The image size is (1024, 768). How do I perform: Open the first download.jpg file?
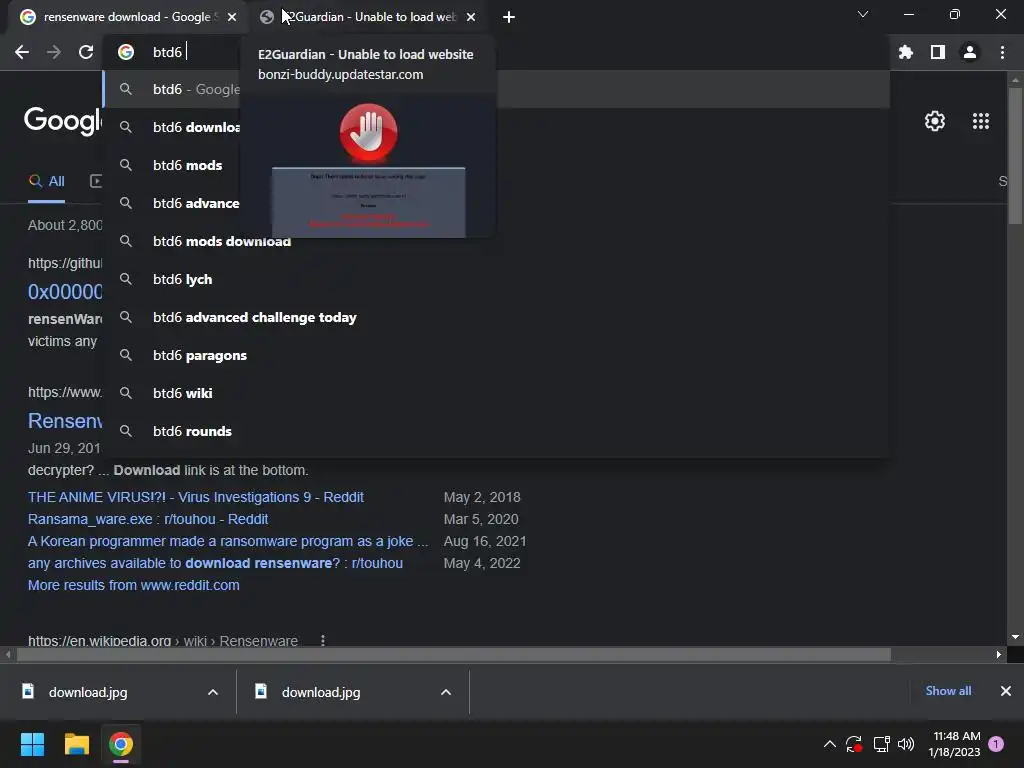point(88,692)
